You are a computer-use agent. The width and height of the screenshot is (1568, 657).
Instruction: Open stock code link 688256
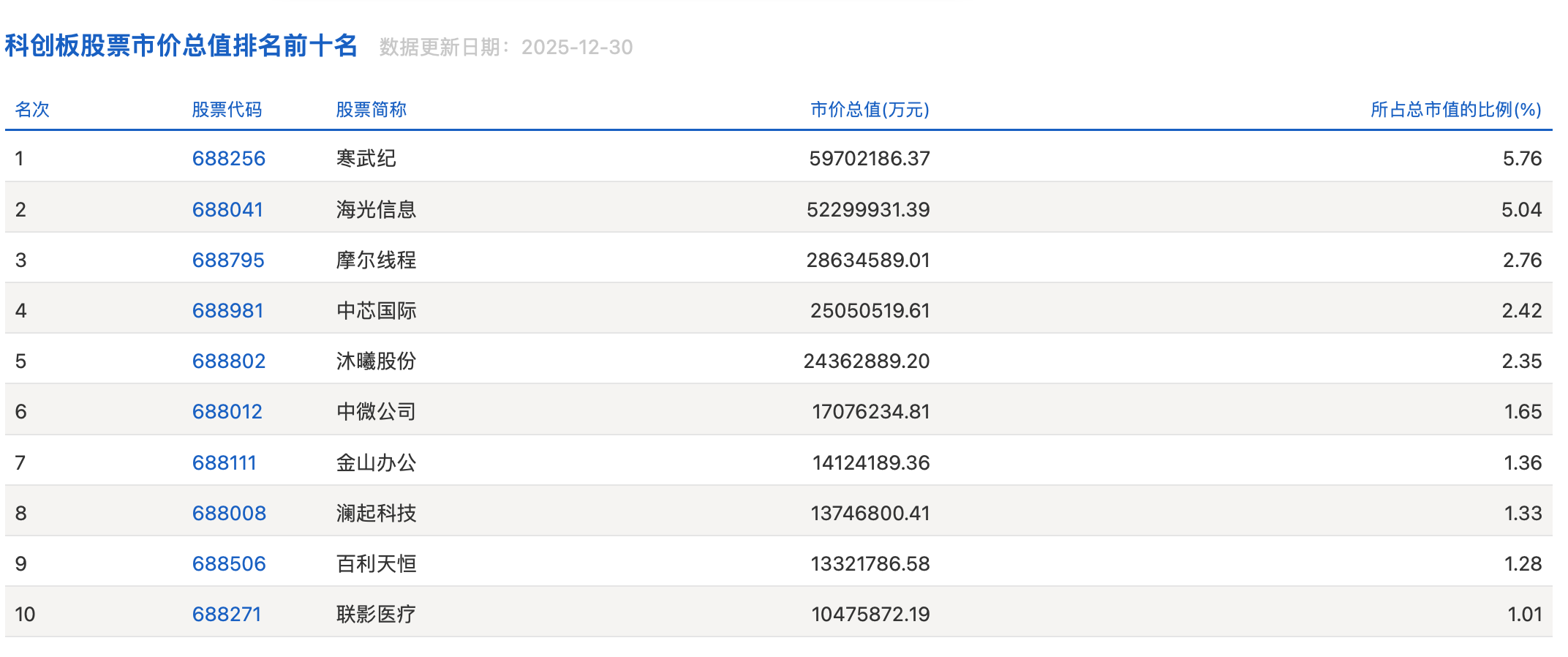click(x=228, y=158)
